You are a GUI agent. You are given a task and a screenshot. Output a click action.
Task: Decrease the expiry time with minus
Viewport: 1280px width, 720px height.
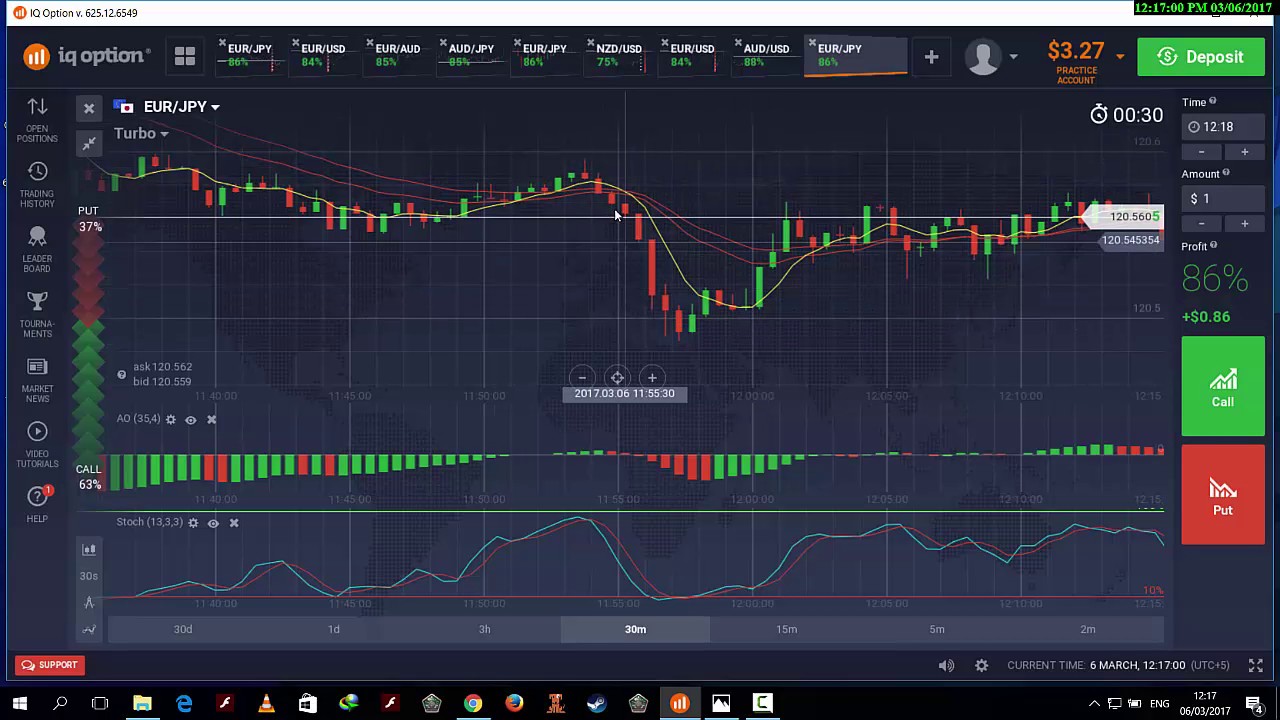coord(1201,152)
